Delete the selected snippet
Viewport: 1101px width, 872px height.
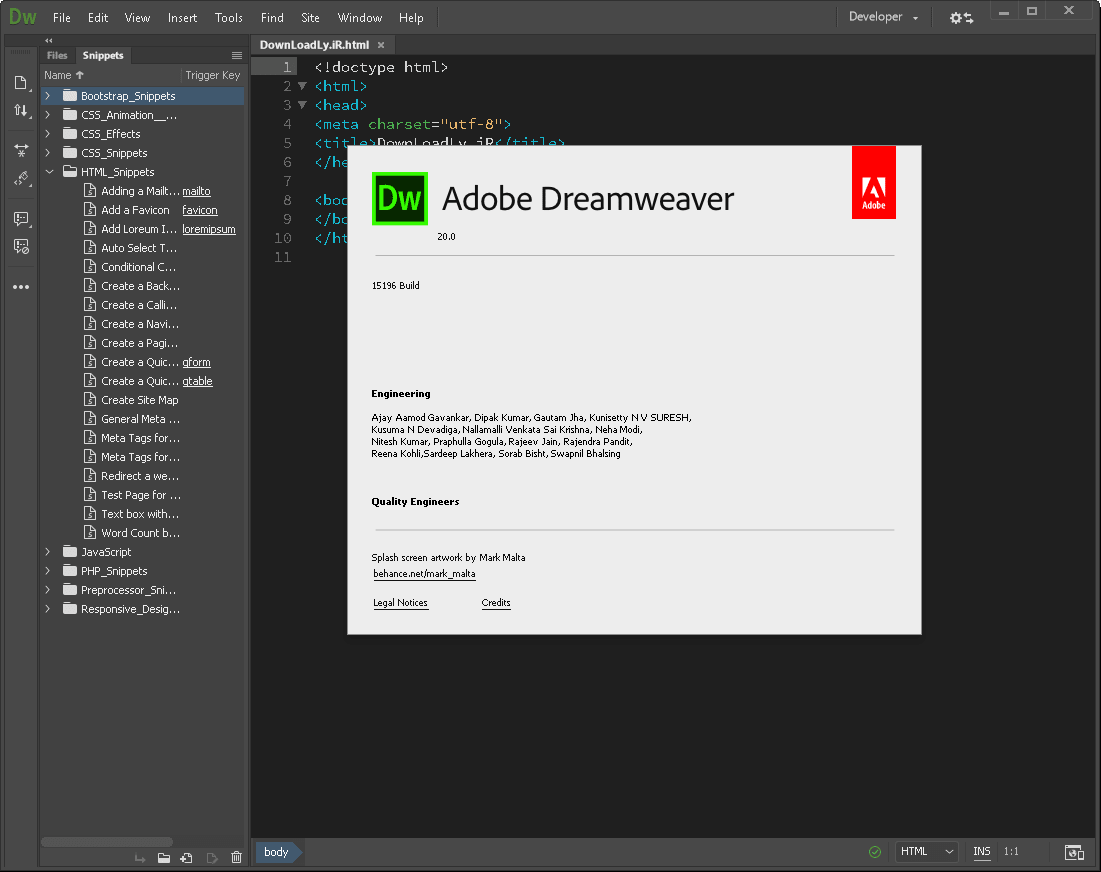click(236, 857)
